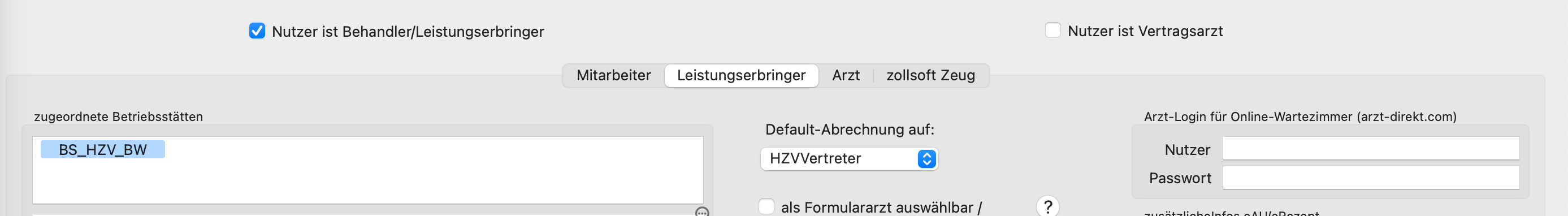Focus the Passwort input field

(x=1371, y=178)
